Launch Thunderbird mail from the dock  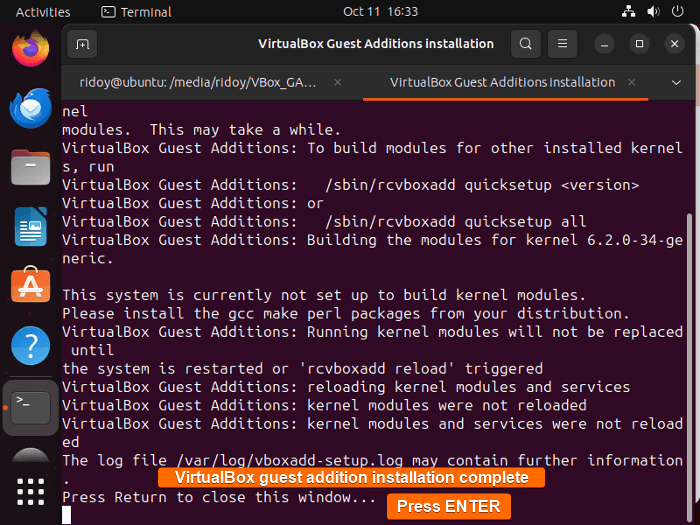tap(30, 108)
